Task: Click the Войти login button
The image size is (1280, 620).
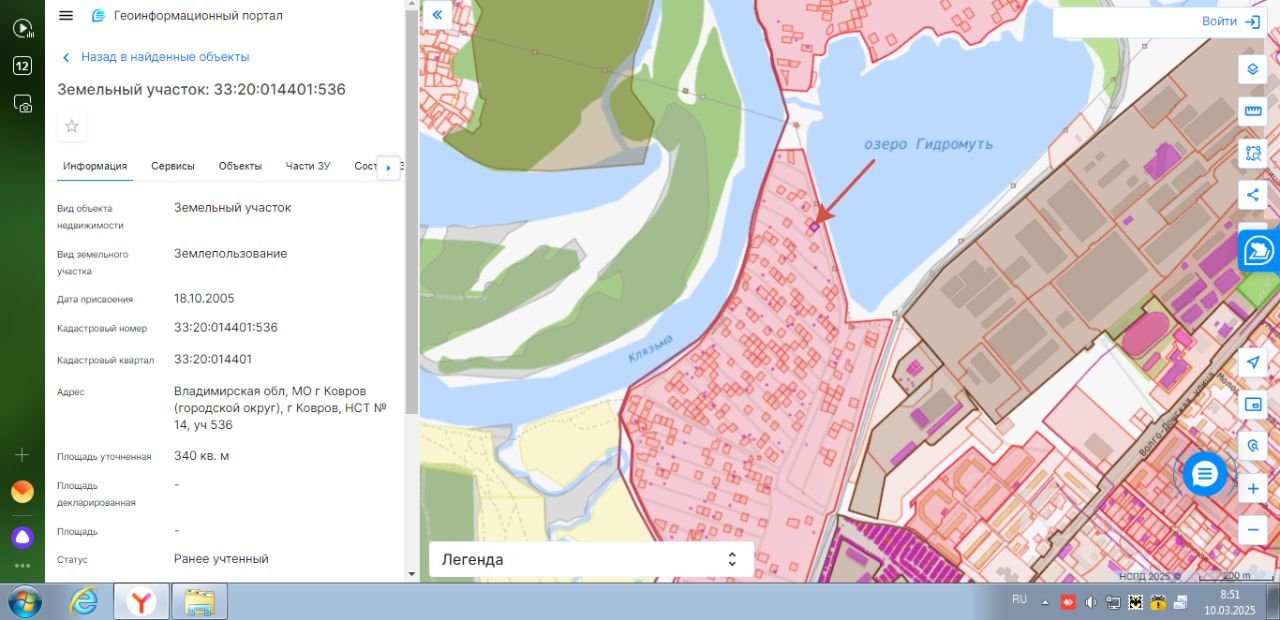Action: pyautogui.click(x=1231, y=21)
